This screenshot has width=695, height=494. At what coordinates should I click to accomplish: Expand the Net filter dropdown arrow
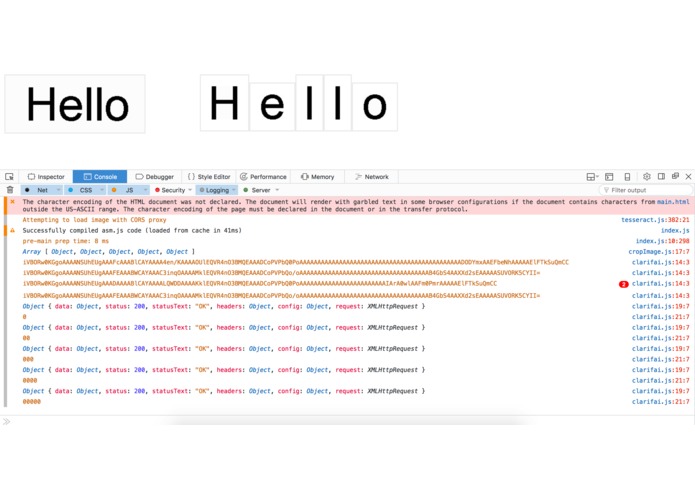(59, 190)
